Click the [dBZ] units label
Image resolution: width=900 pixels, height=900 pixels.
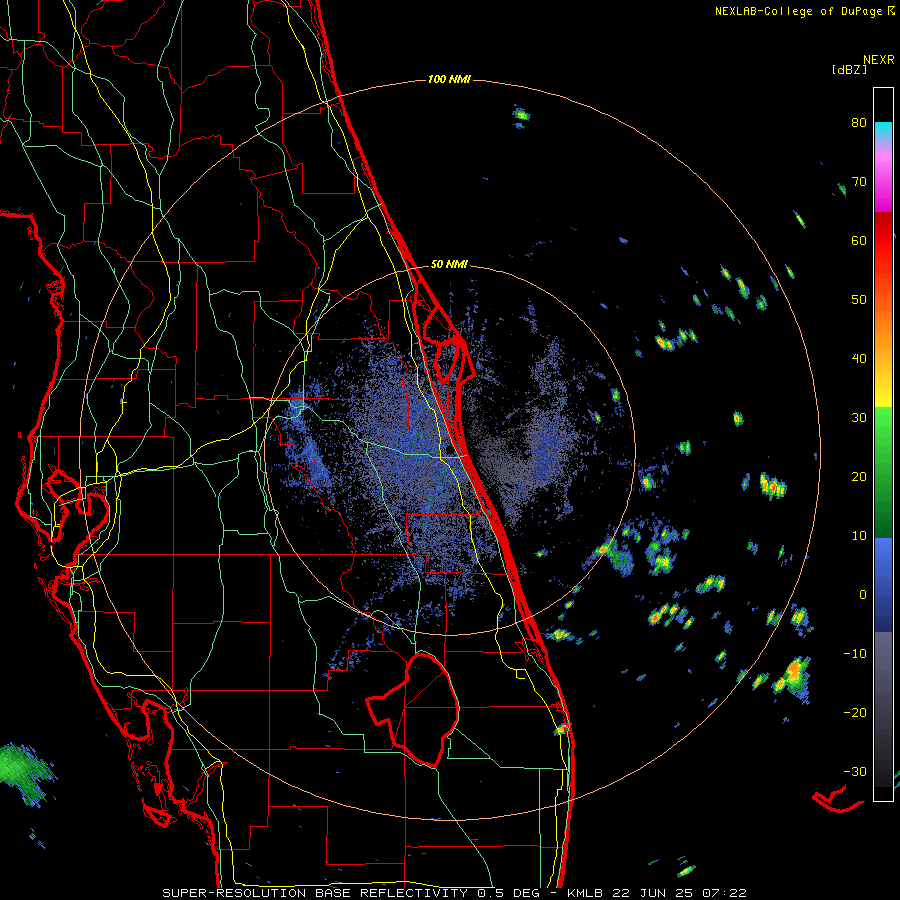pyautogui.click(x=849, y=70)
